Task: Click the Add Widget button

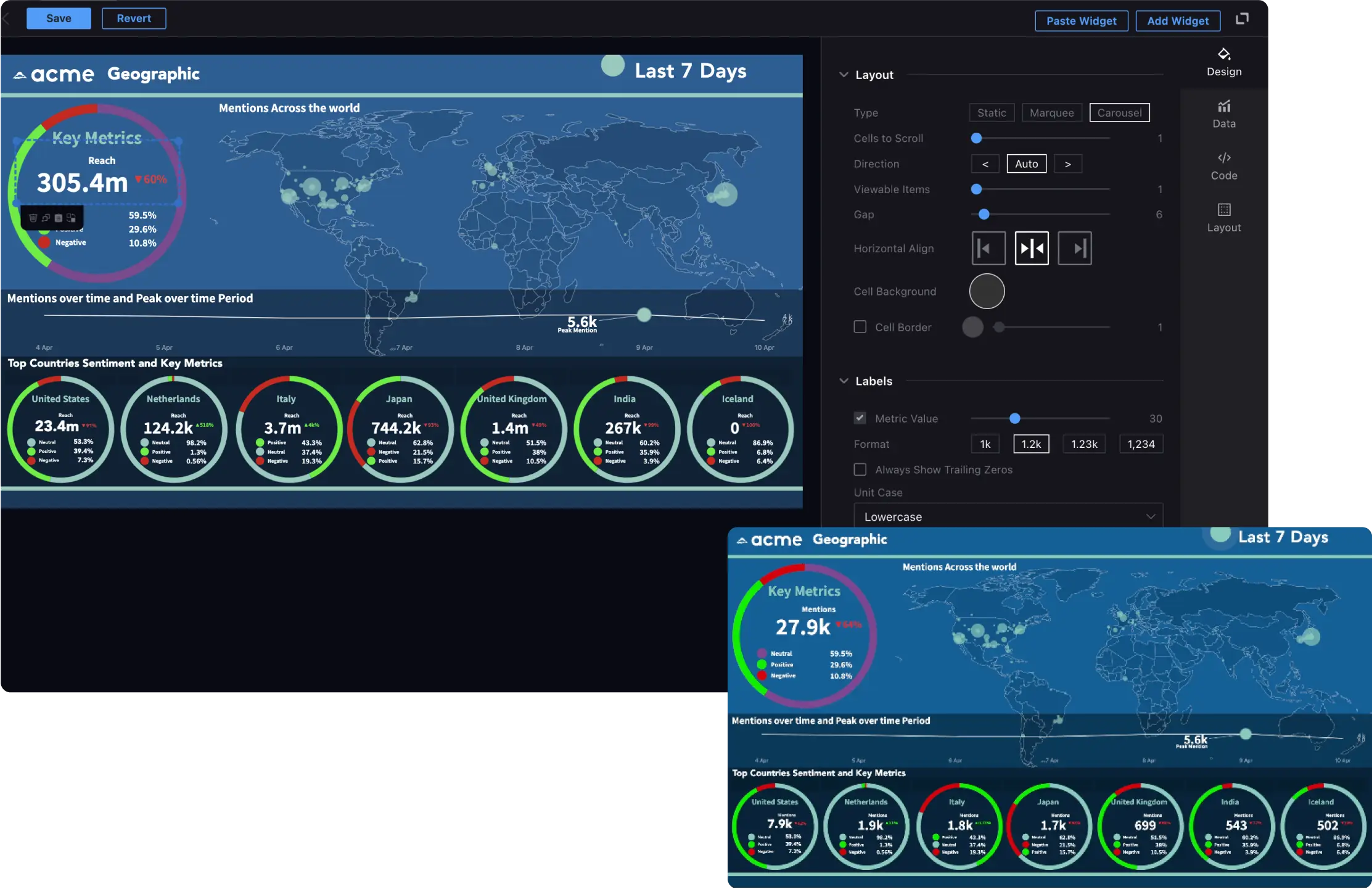Action: coord(1177,21)
